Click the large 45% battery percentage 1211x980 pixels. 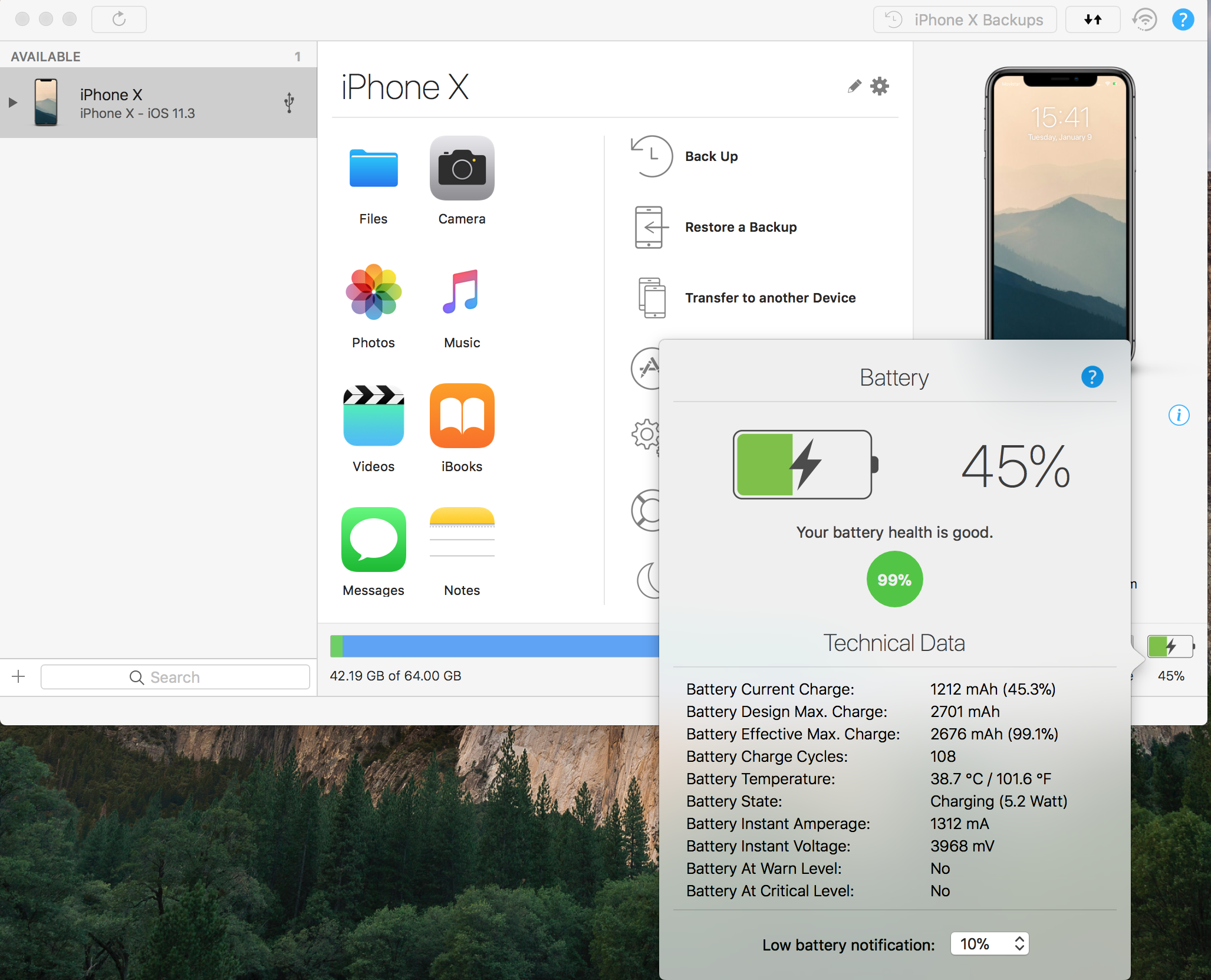click(x=1015, y=466)
